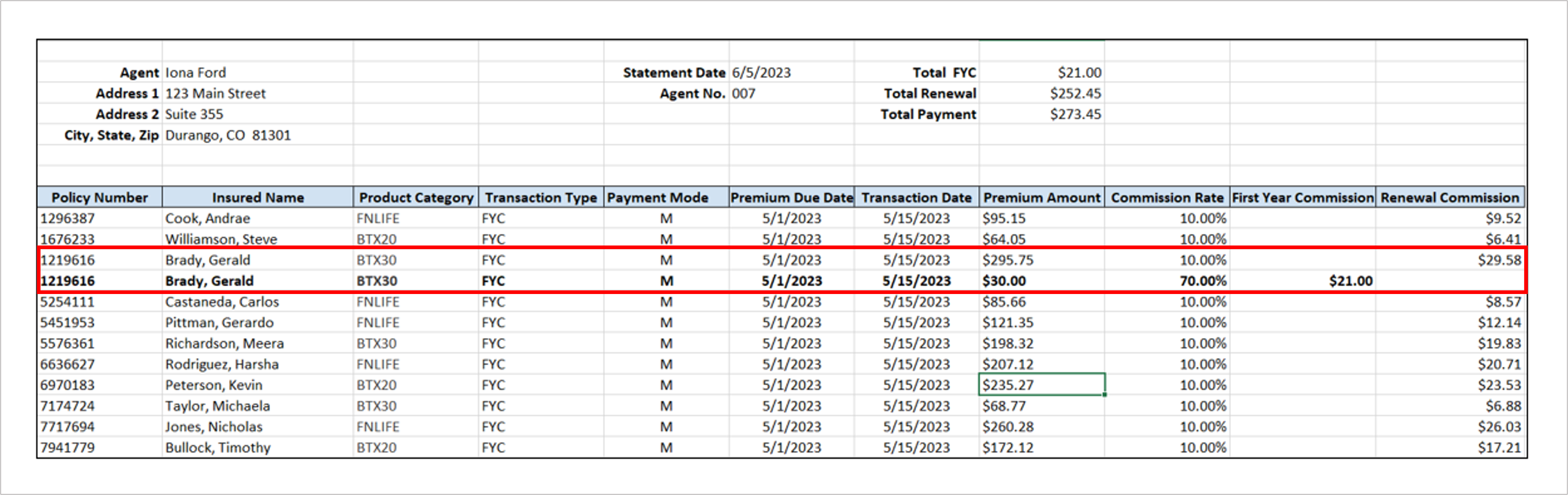Click agent name Iona Ford cell
This screenshot has height=495, width=1568.
195,72
